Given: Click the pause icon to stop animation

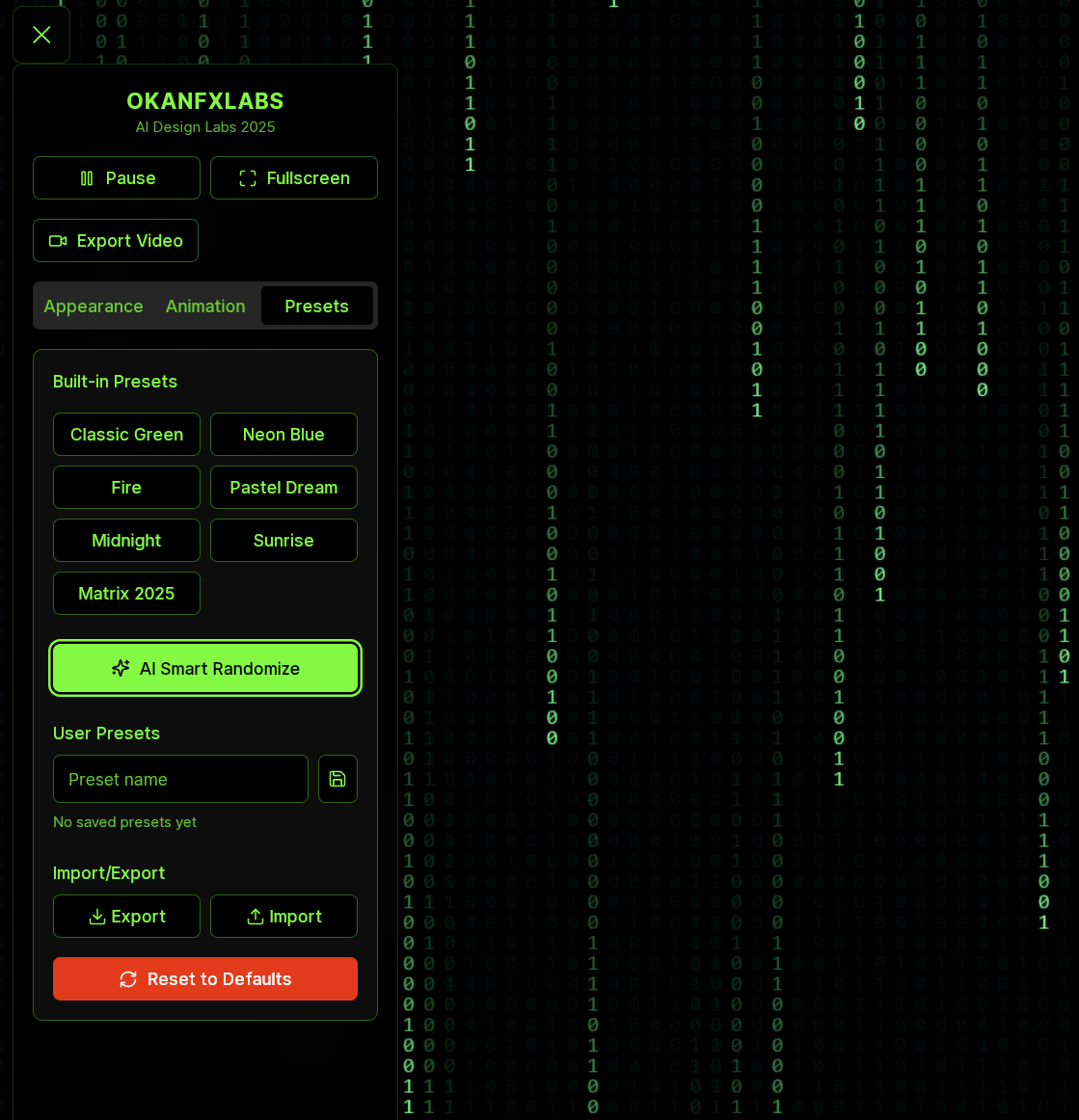Looking at the screenshot, I should tap(87, 177).
